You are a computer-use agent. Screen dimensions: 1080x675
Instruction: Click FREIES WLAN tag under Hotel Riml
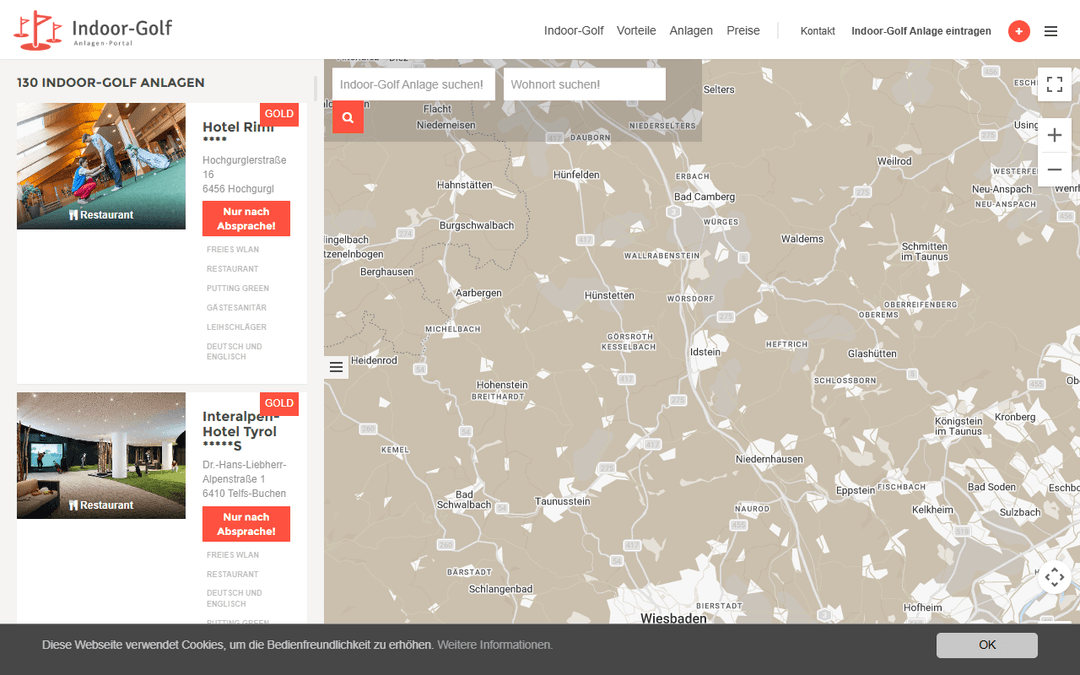(x=233, y=249)
